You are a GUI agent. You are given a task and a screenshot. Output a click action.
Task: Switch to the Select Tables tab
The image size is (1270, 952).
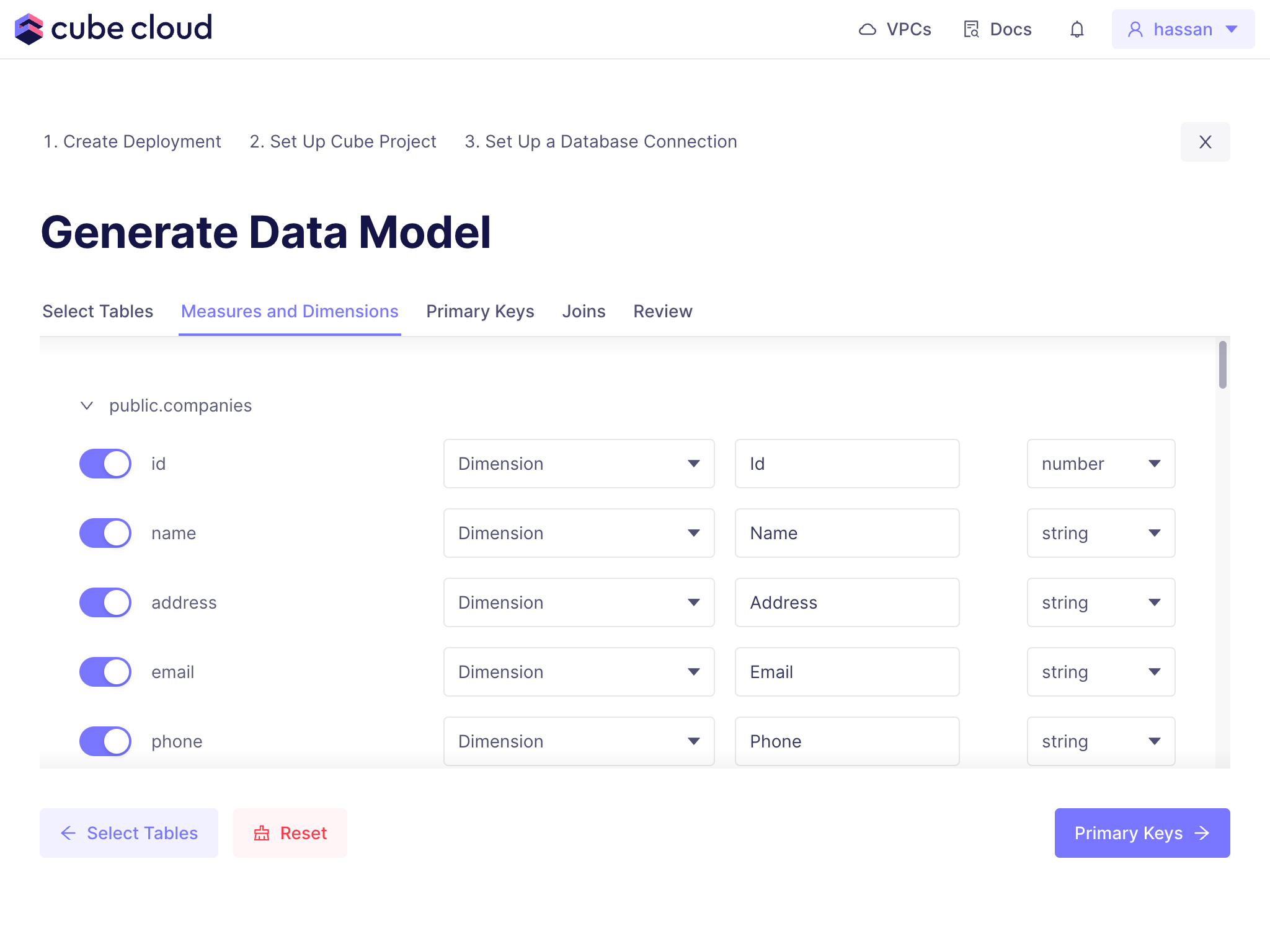coord(98,311)
